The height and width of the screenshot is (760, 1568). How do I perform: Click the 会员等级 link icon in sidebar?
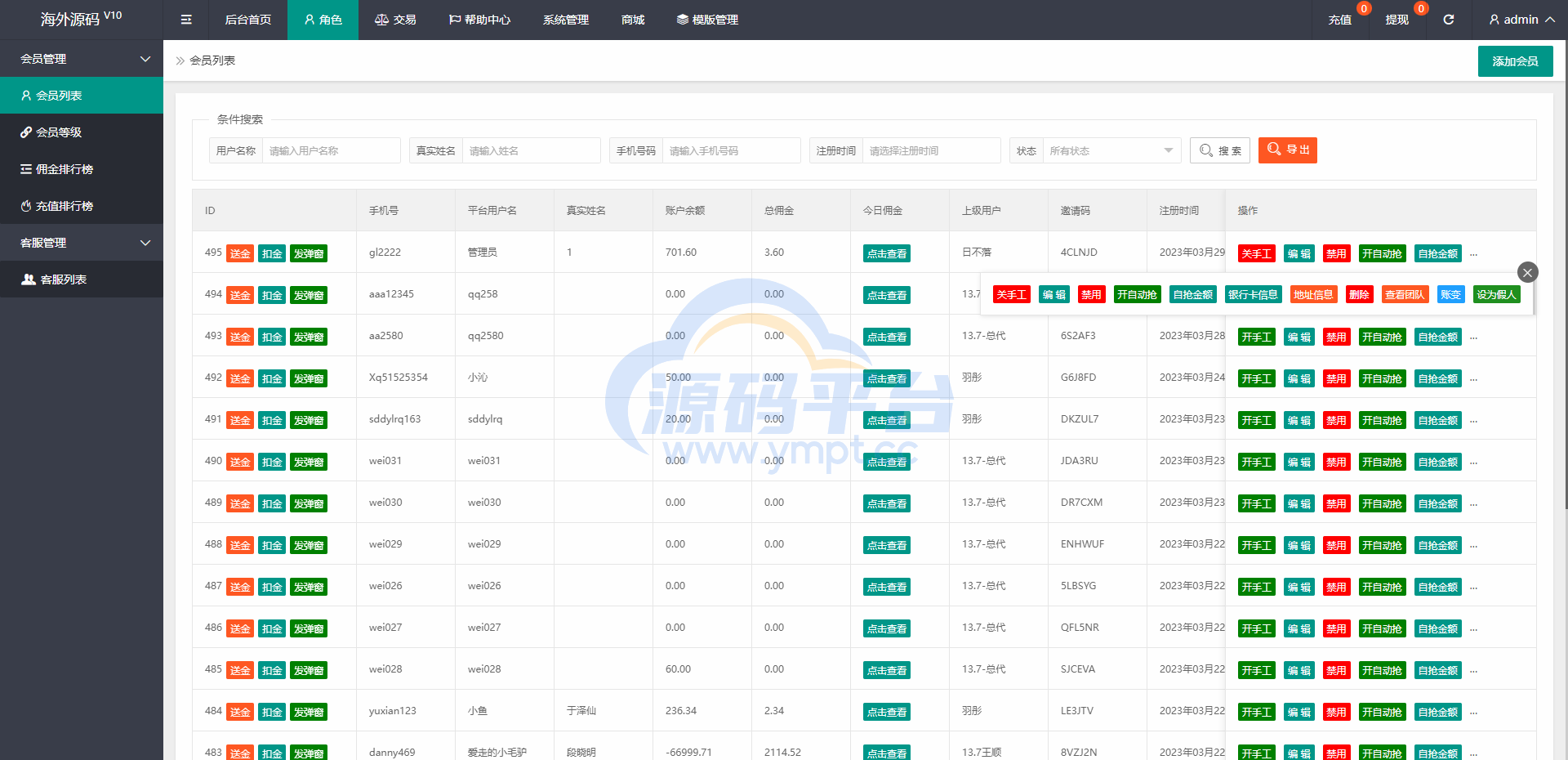(x=26, y=132)
